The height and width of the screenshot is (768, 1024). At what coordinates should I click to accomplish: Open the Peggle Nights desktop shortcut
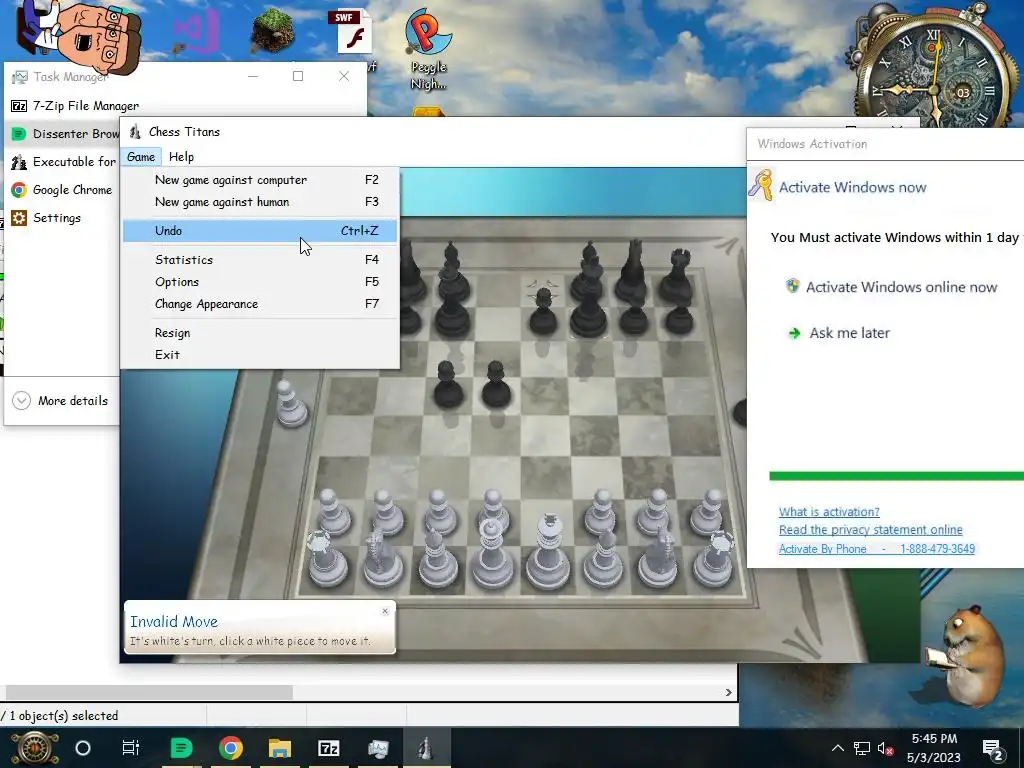click(428, 49)
